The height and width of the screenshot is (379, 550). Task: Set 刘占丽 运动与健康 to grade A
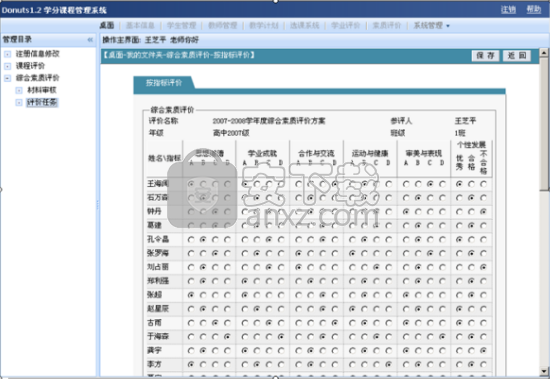click(x=353, y=267)
